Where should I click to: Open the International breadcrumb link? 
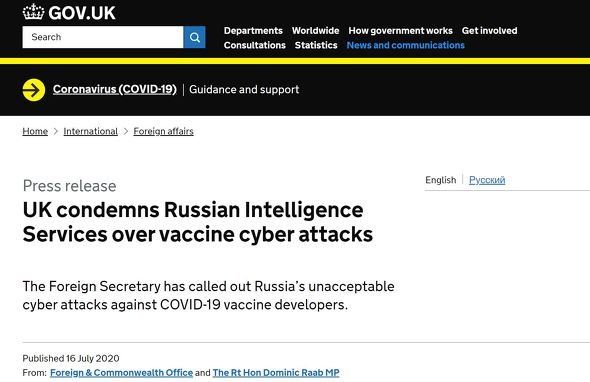click(90, 131)
